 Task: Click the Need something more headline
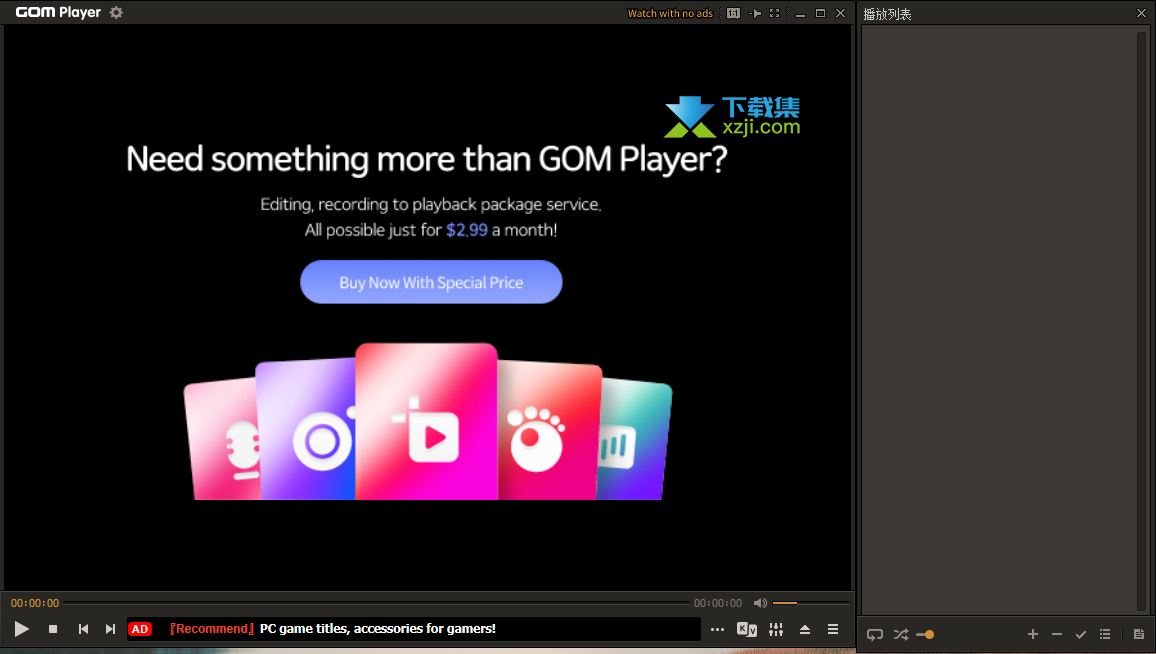click(x=426, y=159)
